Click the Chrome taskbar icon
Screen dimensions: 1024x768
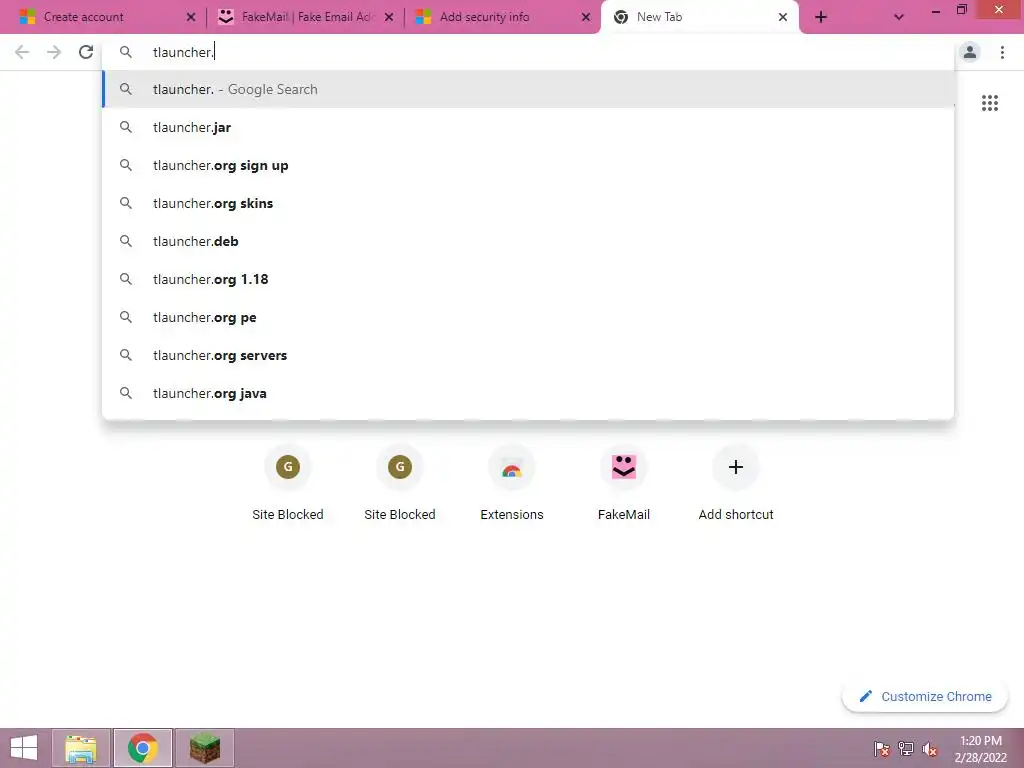tap(142, 748)
